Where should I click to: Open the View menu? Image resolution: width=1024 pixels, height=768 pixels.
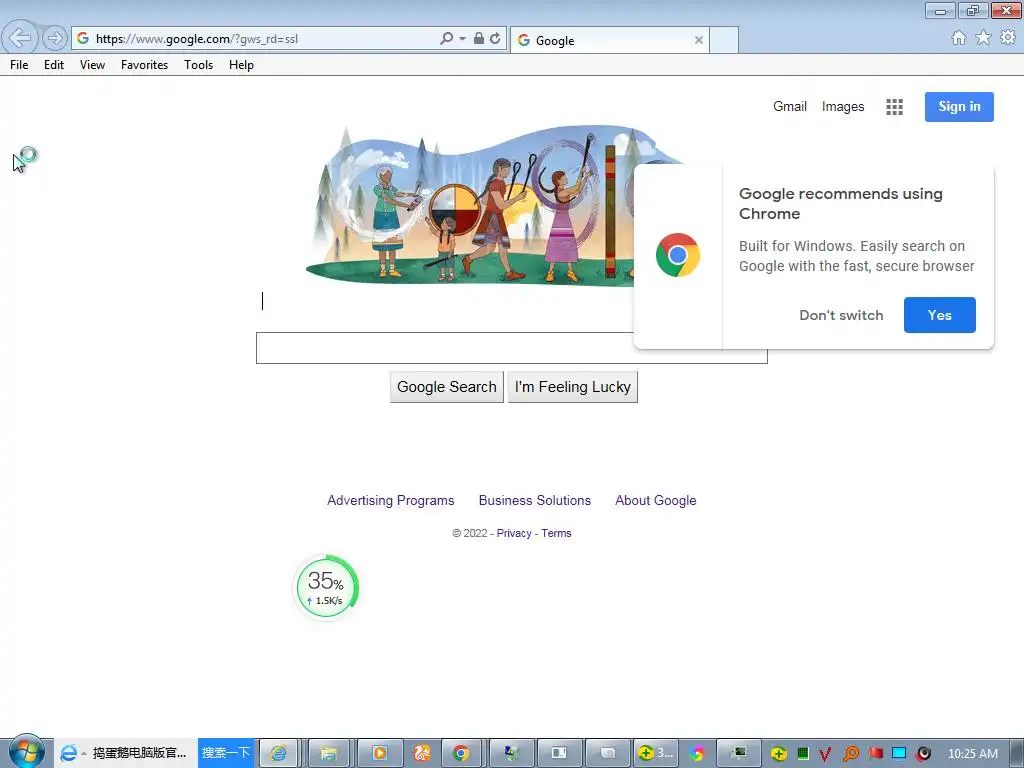[x=92, y=65]
